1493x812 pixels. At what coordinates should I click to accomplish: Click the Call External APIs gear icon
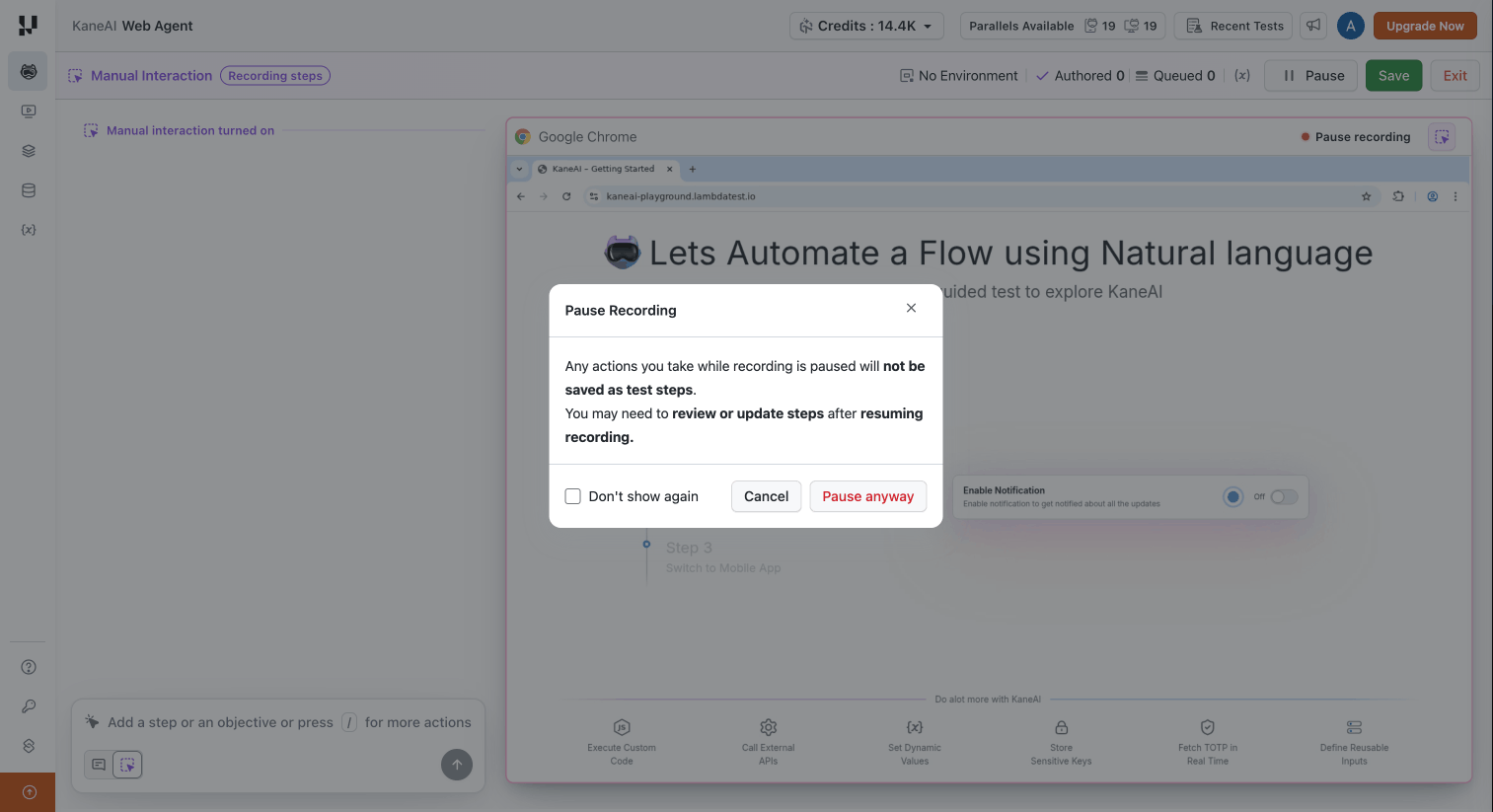pos(769,728)
